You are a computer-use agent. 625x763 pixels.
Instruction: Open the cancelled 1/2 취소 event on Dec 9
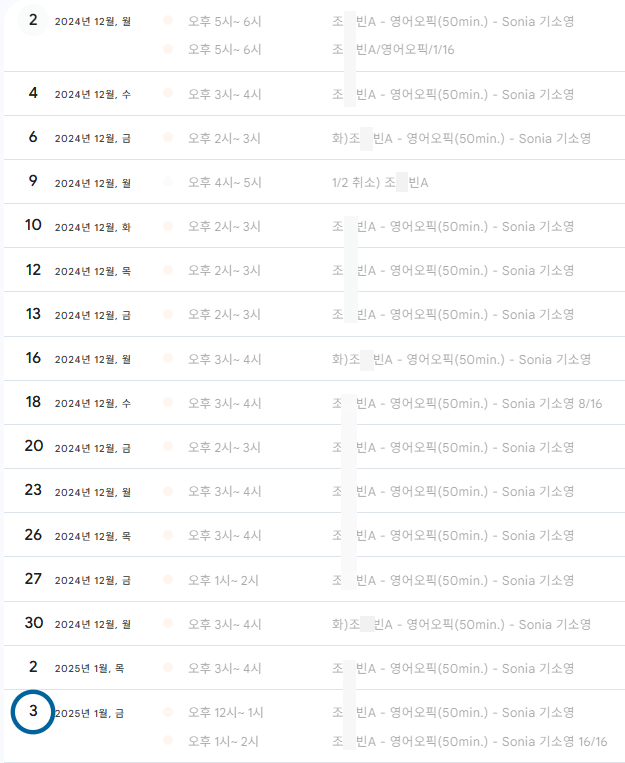click(380, 183)
